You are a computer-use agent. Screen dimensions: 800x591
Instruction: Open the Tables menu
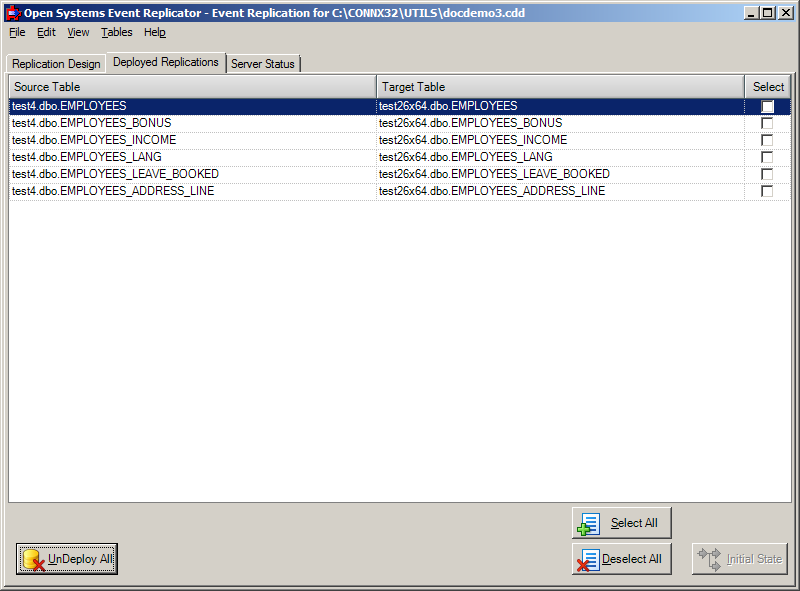point(116,32)
